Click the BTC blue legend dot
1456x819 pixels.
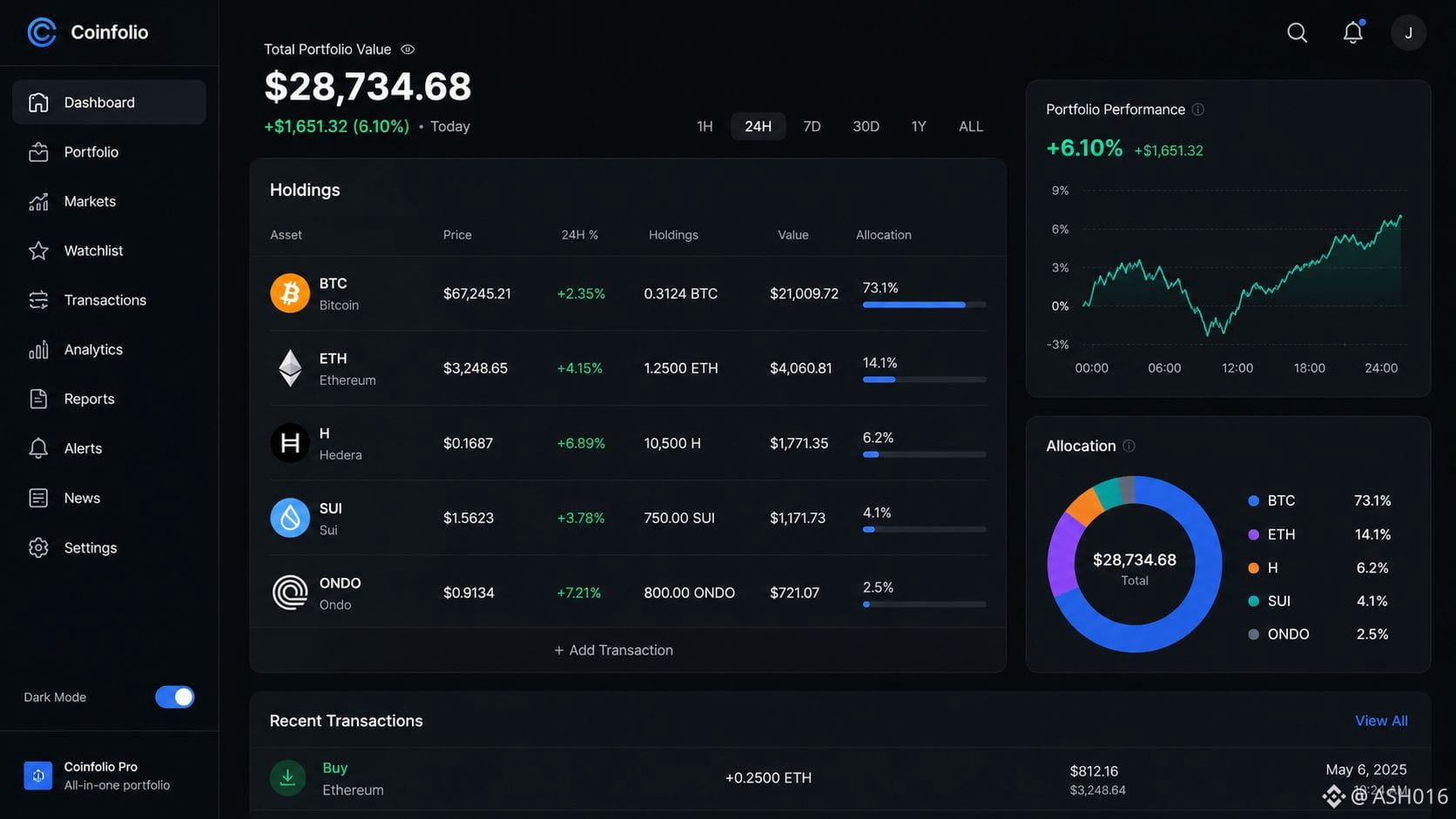[x=1253, y=500]
